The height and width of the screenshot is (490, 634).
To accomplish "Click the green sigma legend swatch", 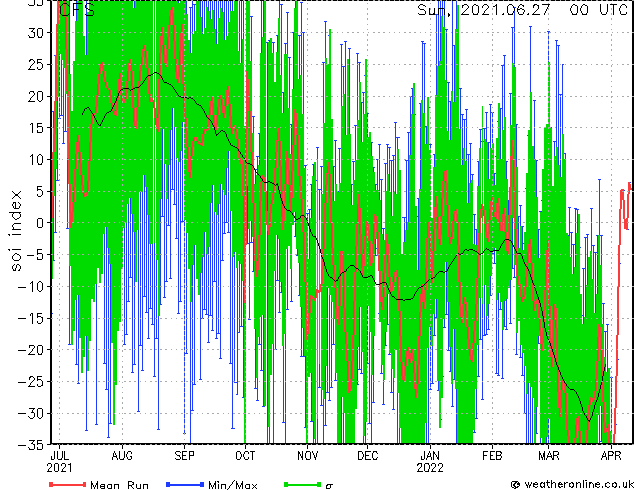I will point(302,484).
